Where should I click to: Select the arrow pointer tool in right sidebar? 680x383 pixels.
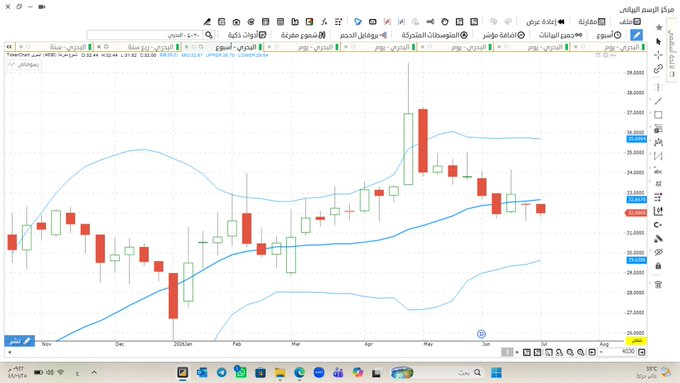point(659,42)
